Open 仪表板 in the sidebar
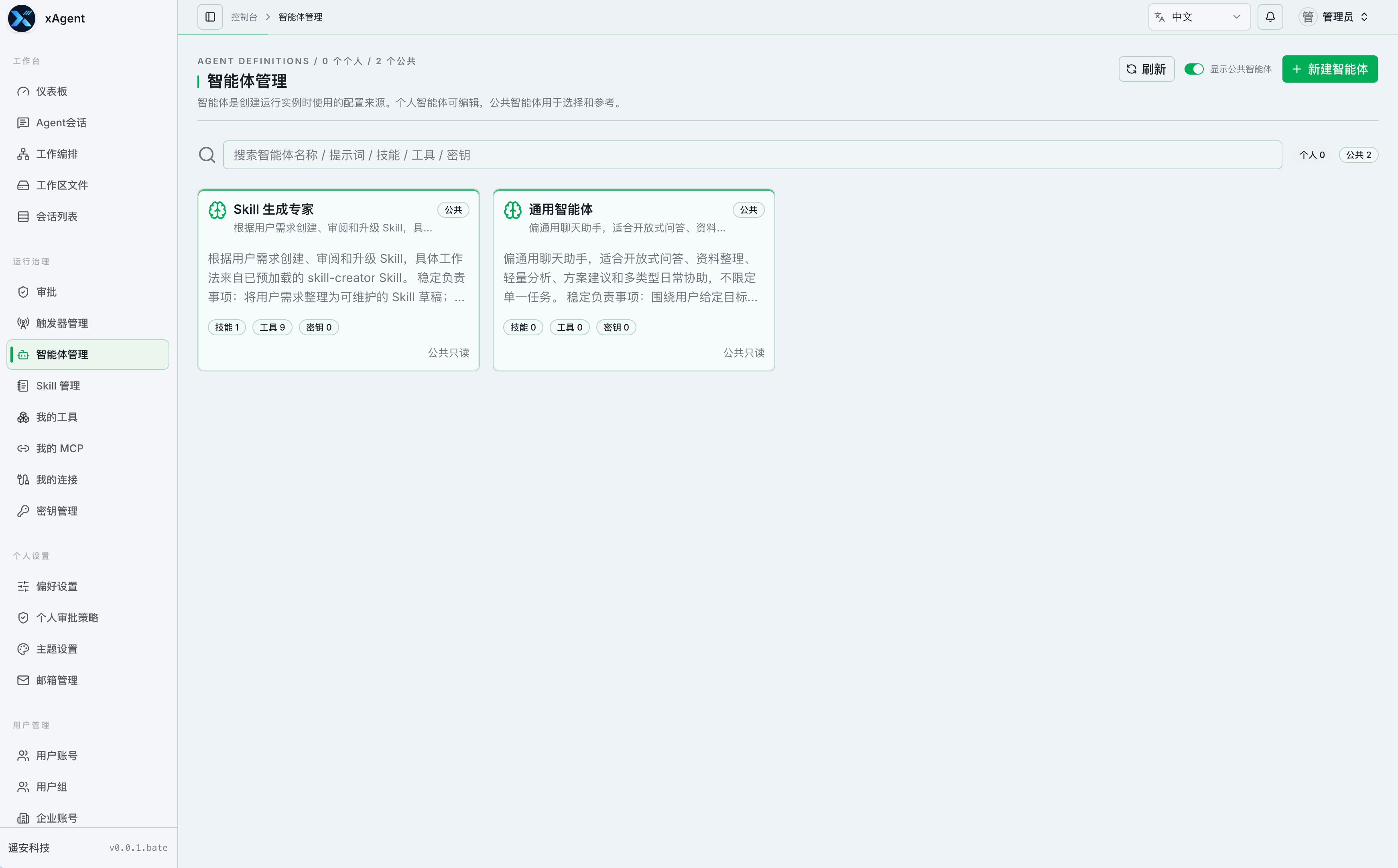This screenshot has width=1398, height=868. 88,92
